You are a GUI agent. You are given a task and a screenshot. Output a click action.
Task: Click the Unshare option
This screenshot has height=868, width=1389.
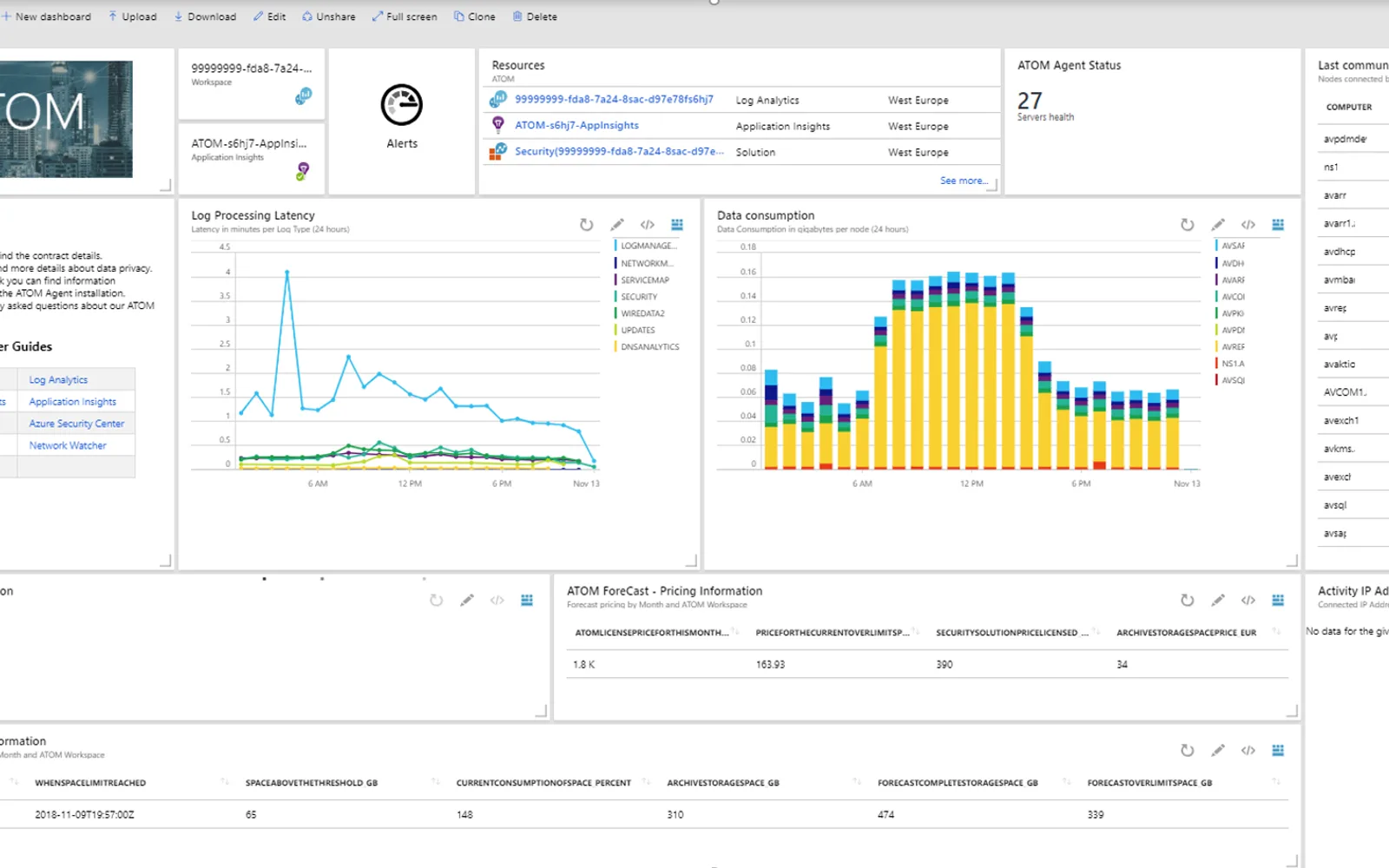coord(329,16)
